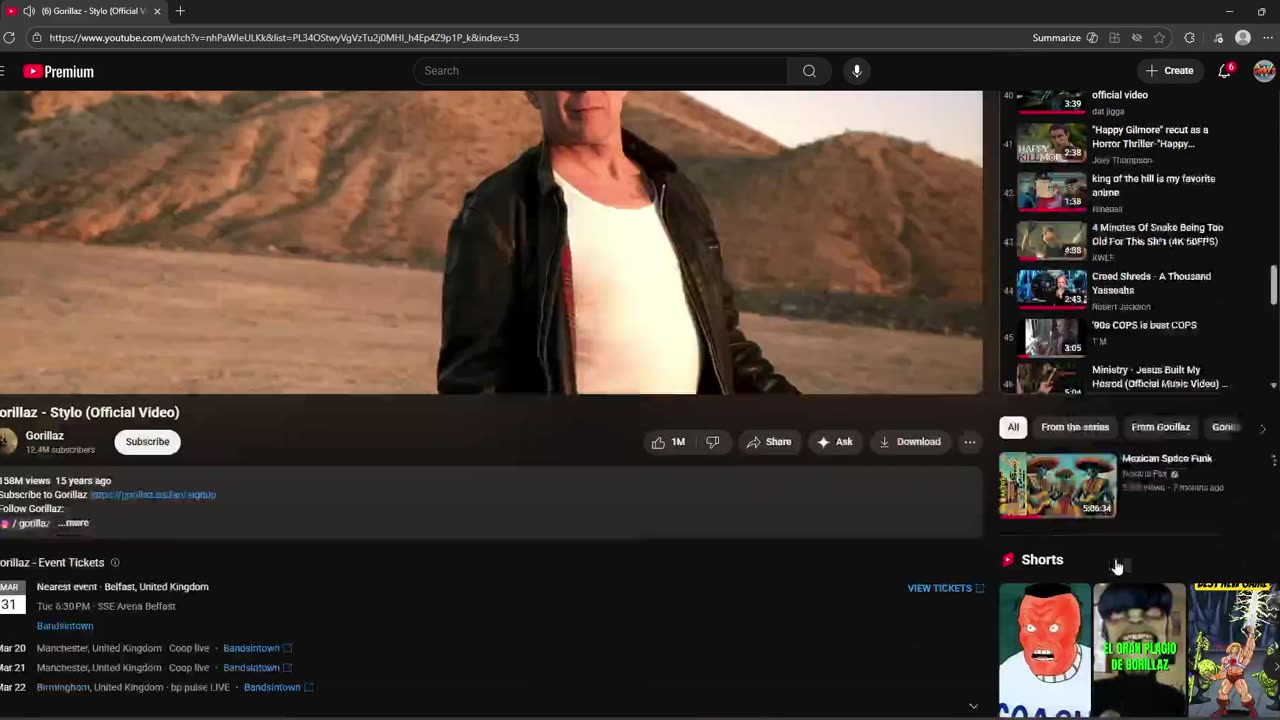Select the From the series chip

(1075, 427)
